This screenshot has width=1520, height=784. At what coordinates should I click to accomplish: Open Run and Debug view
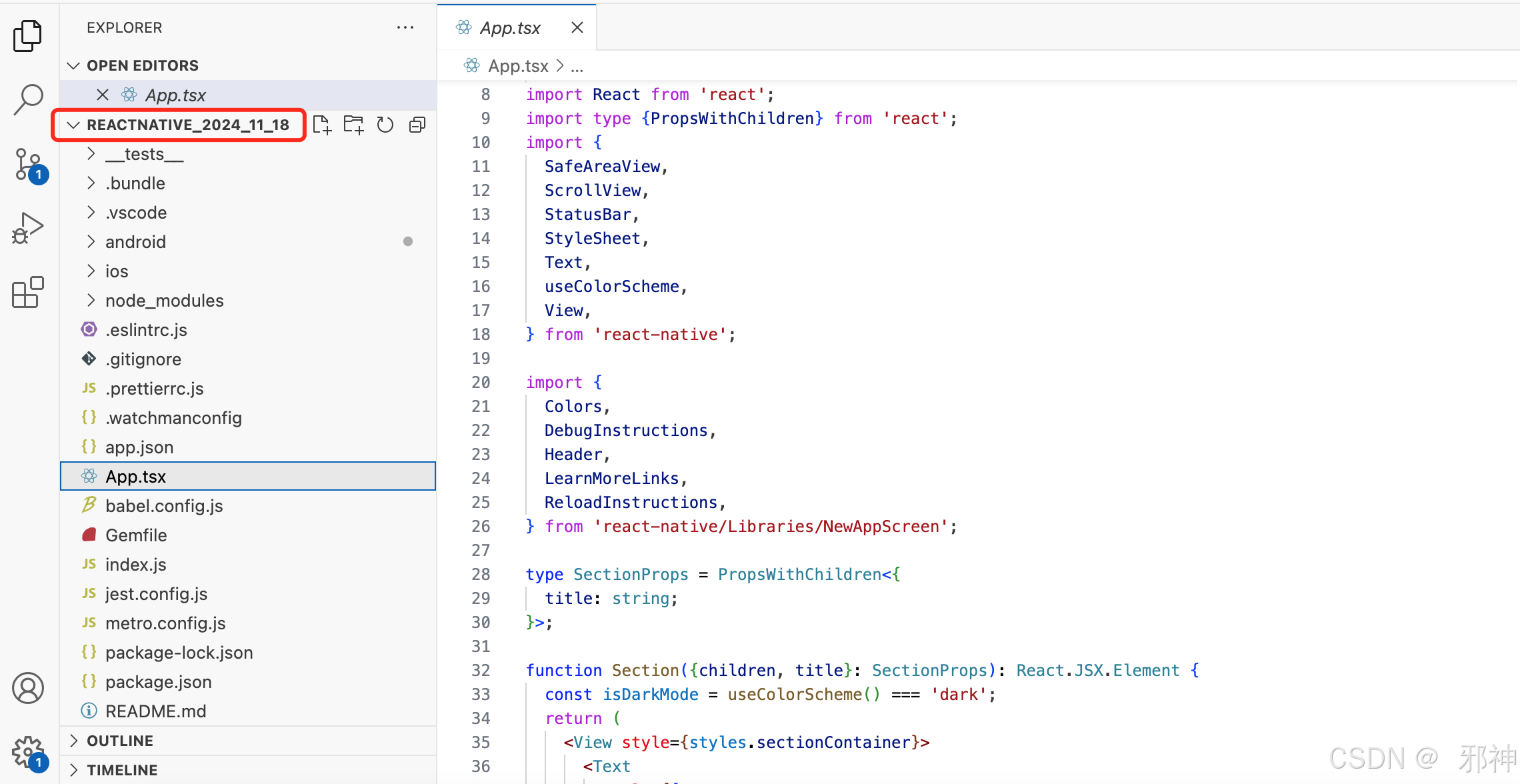[x=28, y=229]
